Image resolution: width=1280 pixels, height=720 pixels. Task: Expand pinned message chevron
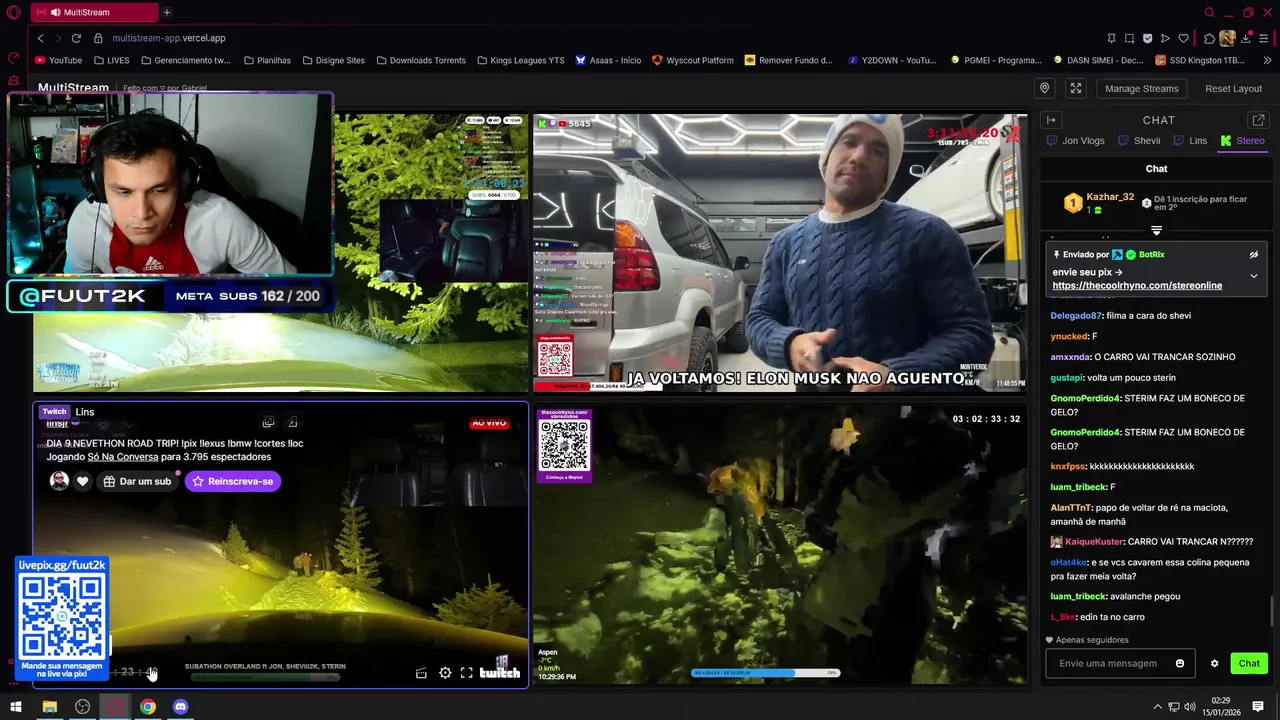pos(1253,276)
